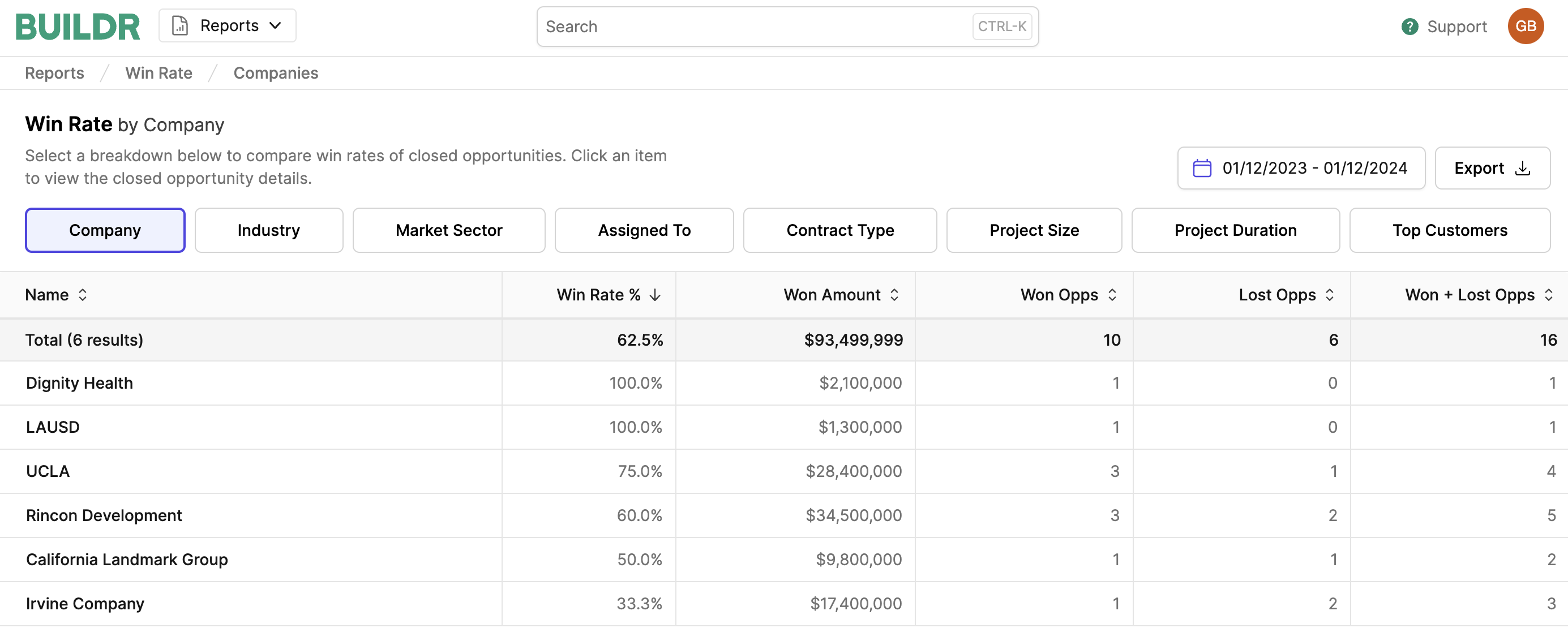Sort by Won Opps arrows icon
This screenshot has height=628, width=1568.
(x=1112, y=295)
